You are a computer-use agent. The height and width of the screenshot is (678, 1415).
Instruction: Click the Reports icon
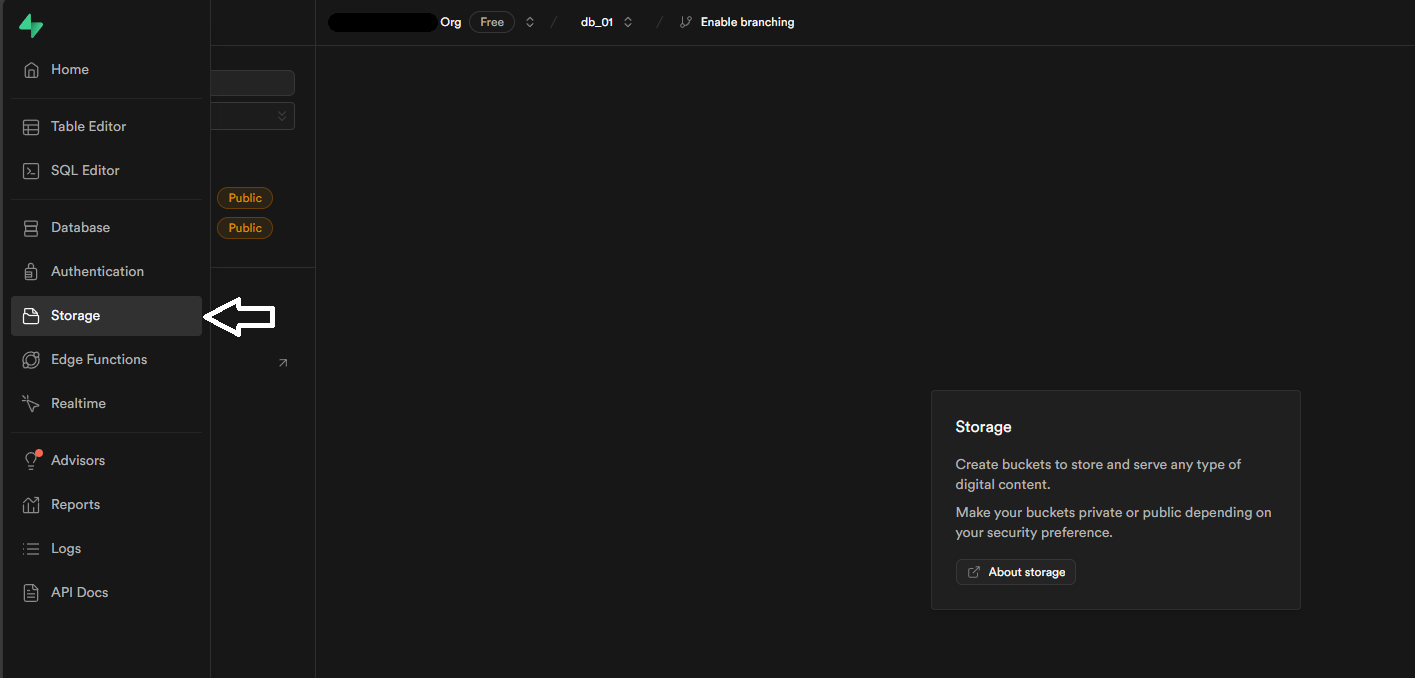click(x=30, y=504)
